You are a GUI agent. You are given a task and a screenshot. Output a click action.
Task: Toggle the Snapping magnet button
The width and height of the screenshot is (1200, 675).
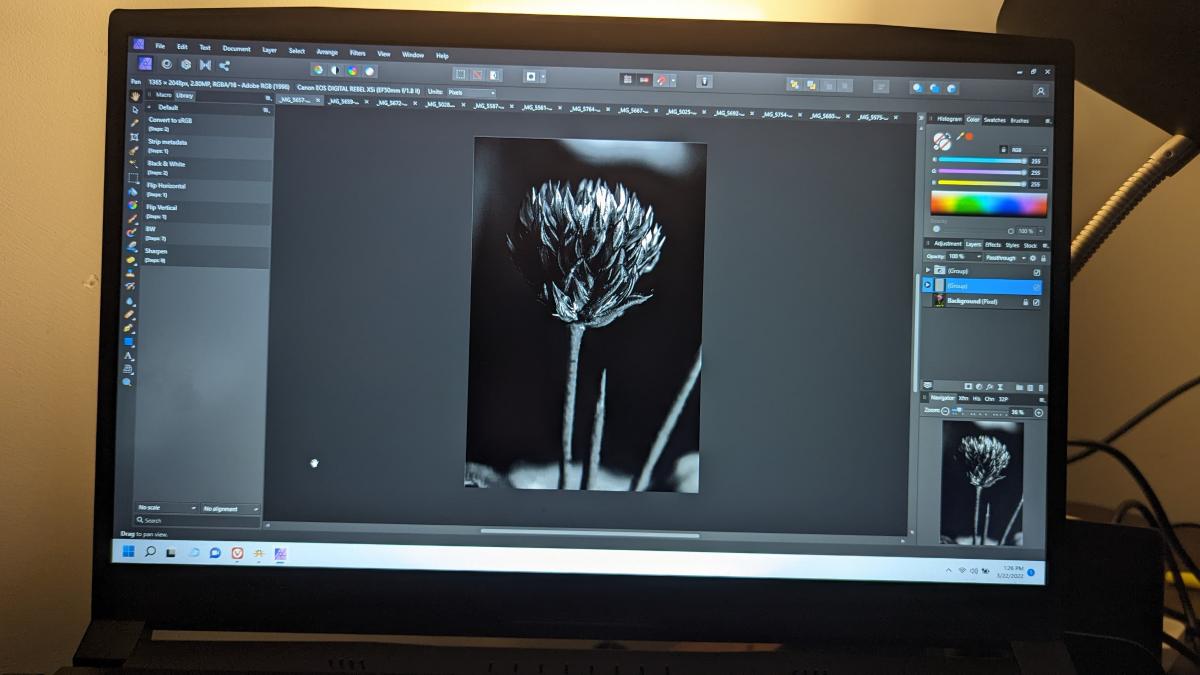coord(660,79)
